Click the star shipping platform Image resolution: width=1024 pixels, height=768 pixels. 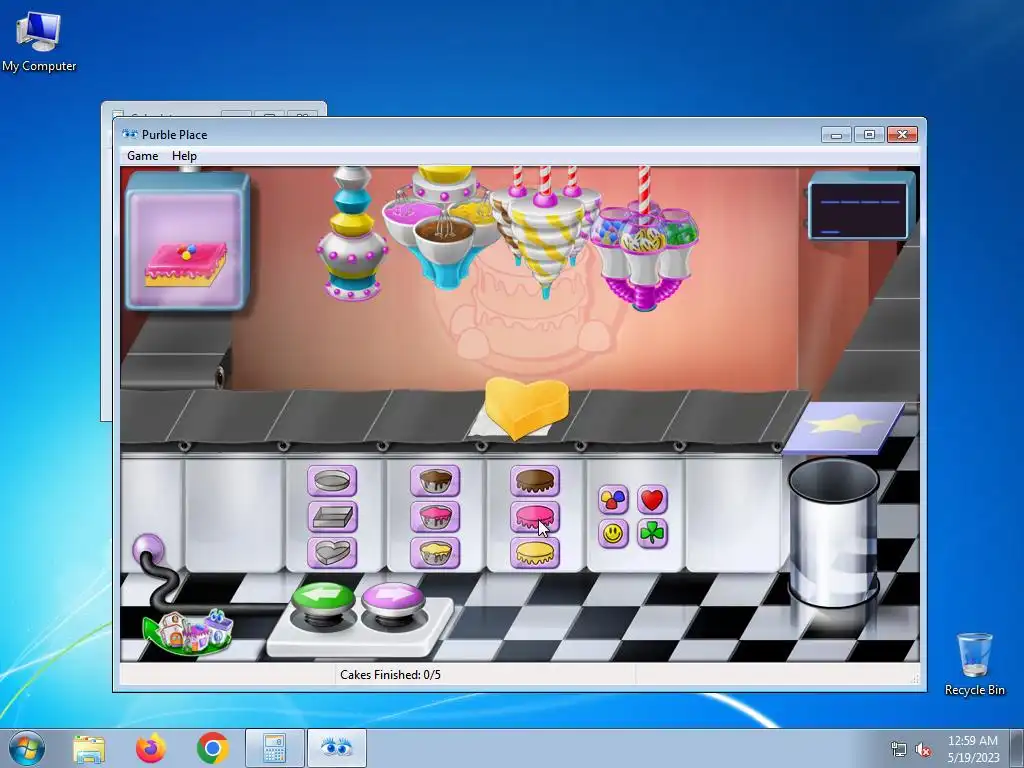(x=842, y=427)
